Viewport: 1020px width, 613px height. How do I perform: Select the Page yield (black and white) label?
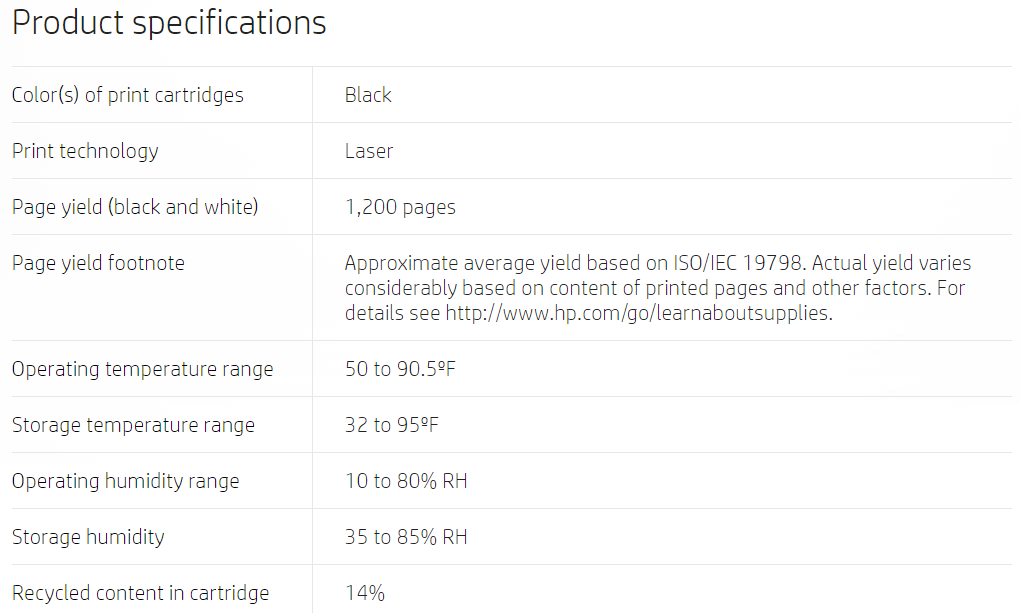135,207
